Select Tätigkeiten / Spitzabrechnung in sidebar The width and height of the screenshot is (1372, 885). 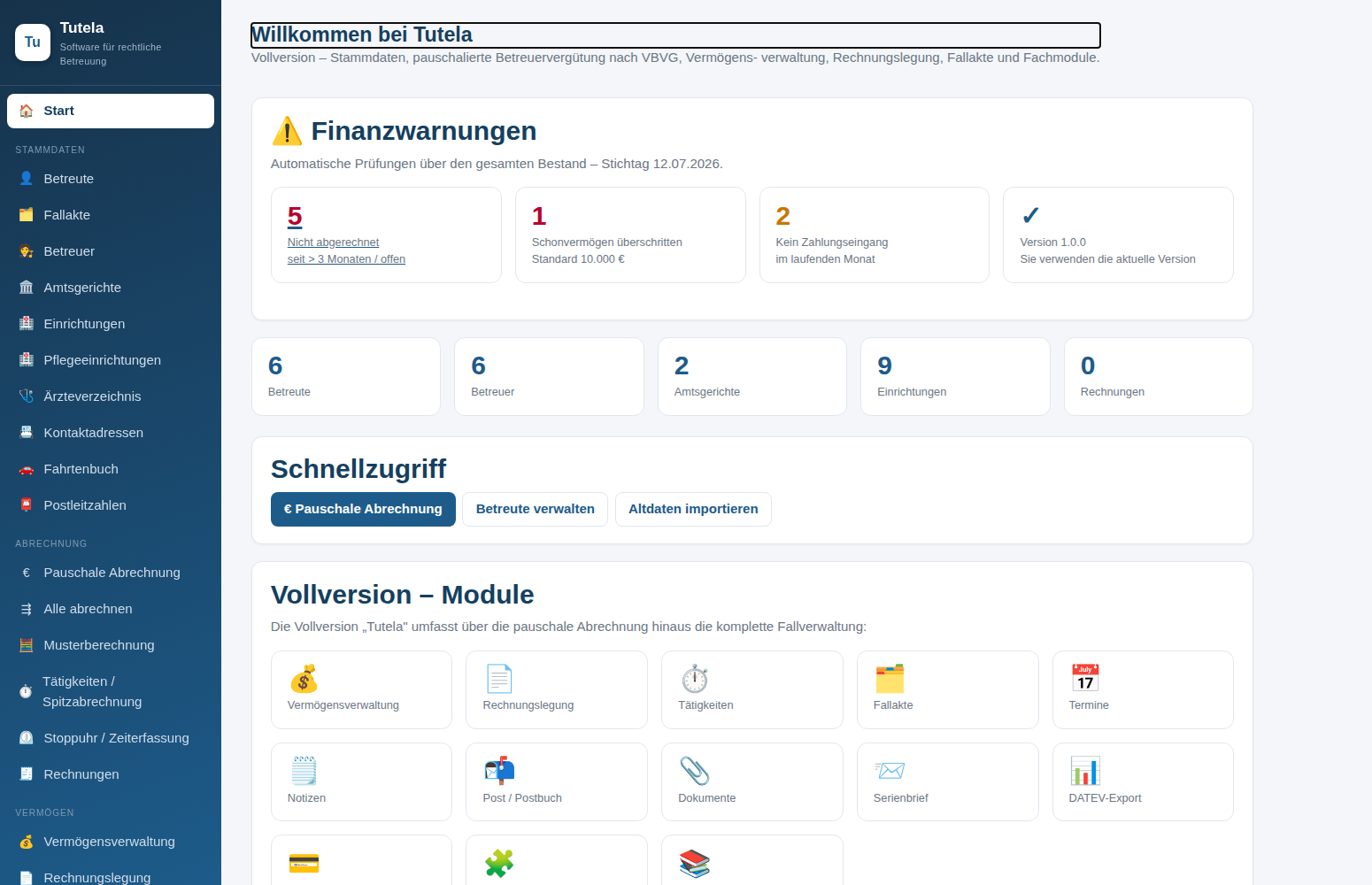(111, 691)
